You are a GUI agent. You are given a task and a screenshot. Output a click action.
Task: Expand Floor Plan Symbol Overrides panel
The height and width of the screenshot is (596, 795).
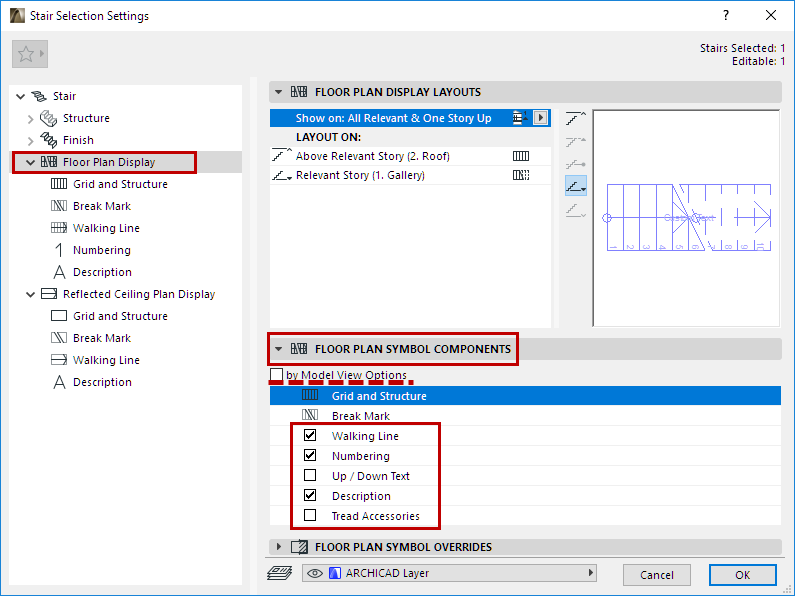pyautogui.click(x=278, y=547)
